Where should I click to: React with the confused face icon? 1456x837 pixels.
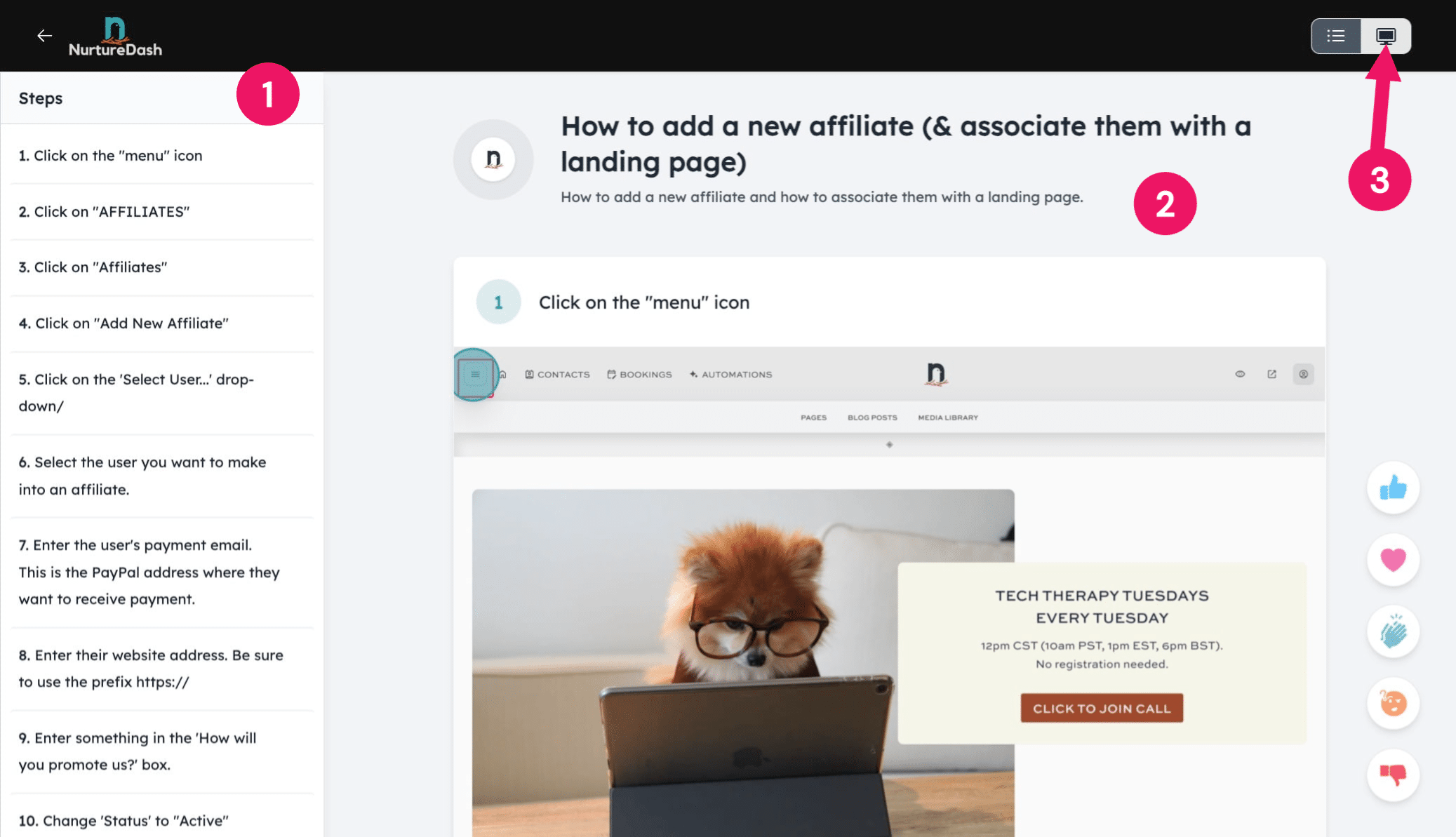click(x=1393, y=703)
